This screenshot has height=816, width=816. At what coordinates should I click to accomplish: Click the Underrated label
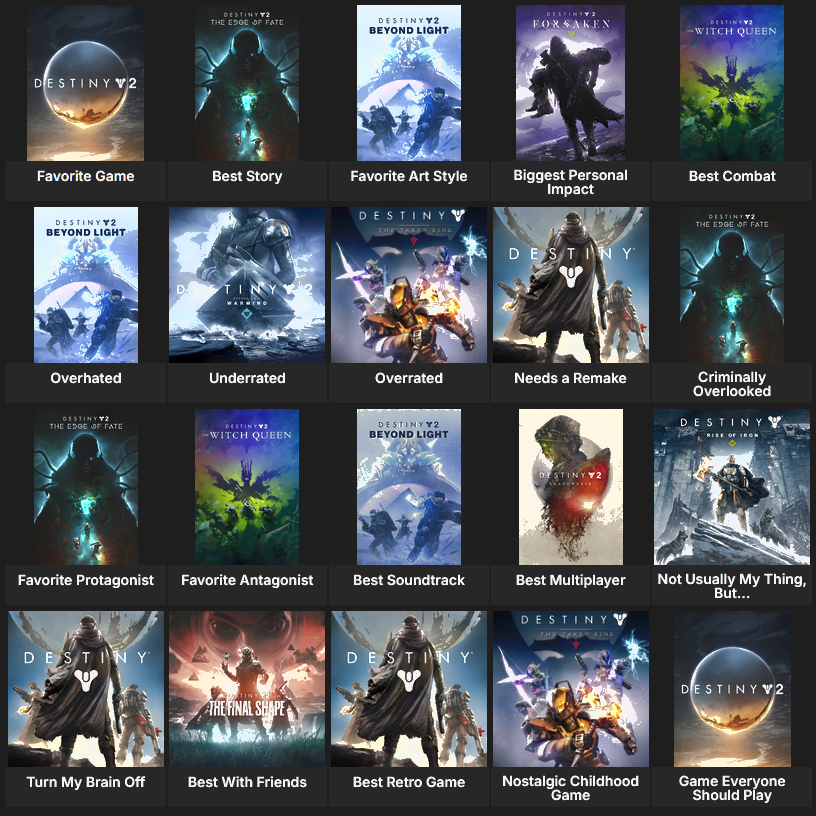point(247,378)
